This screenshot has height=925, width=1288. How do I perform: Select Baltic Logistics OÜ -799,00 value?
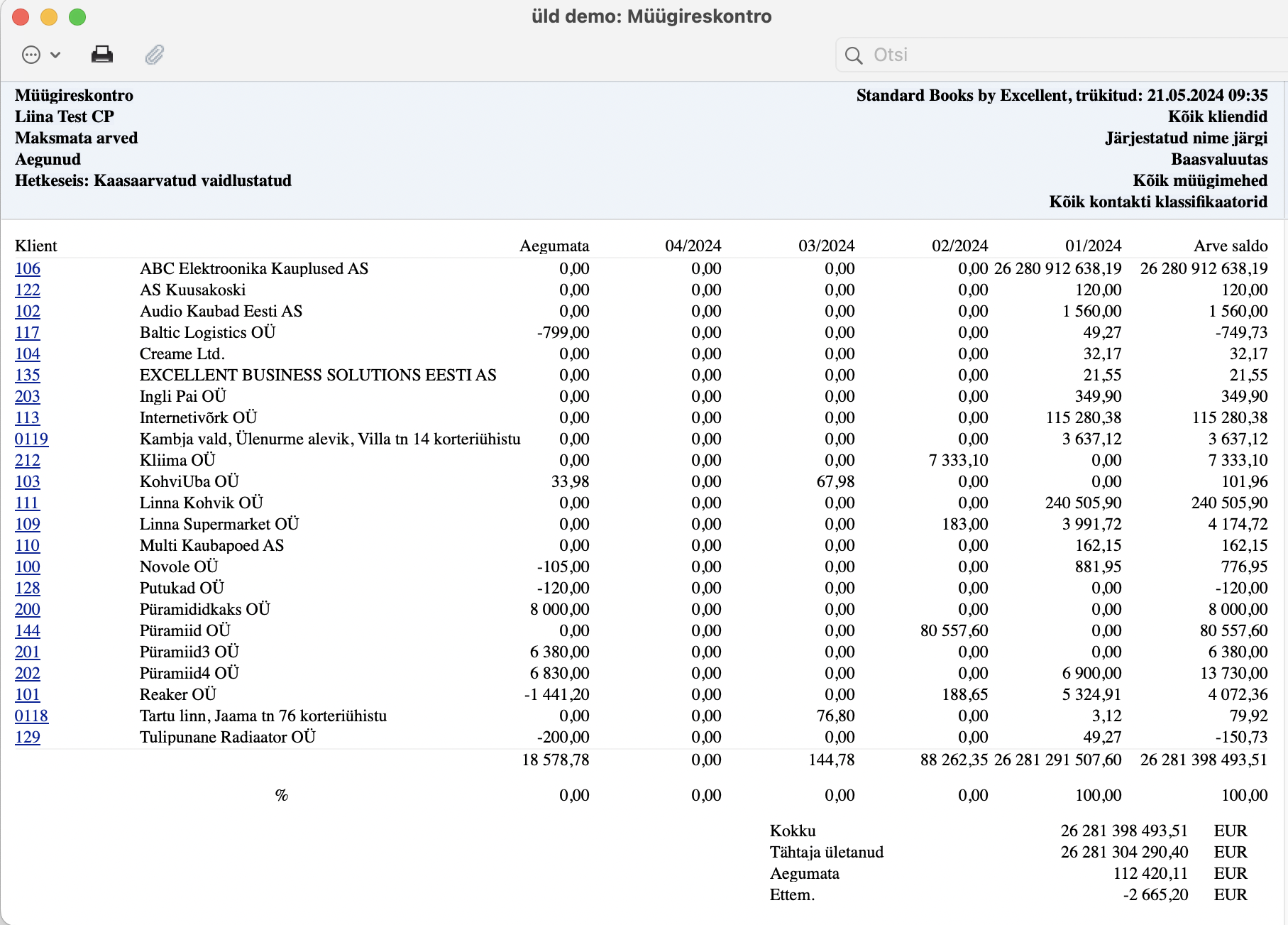tap(563, 332)
